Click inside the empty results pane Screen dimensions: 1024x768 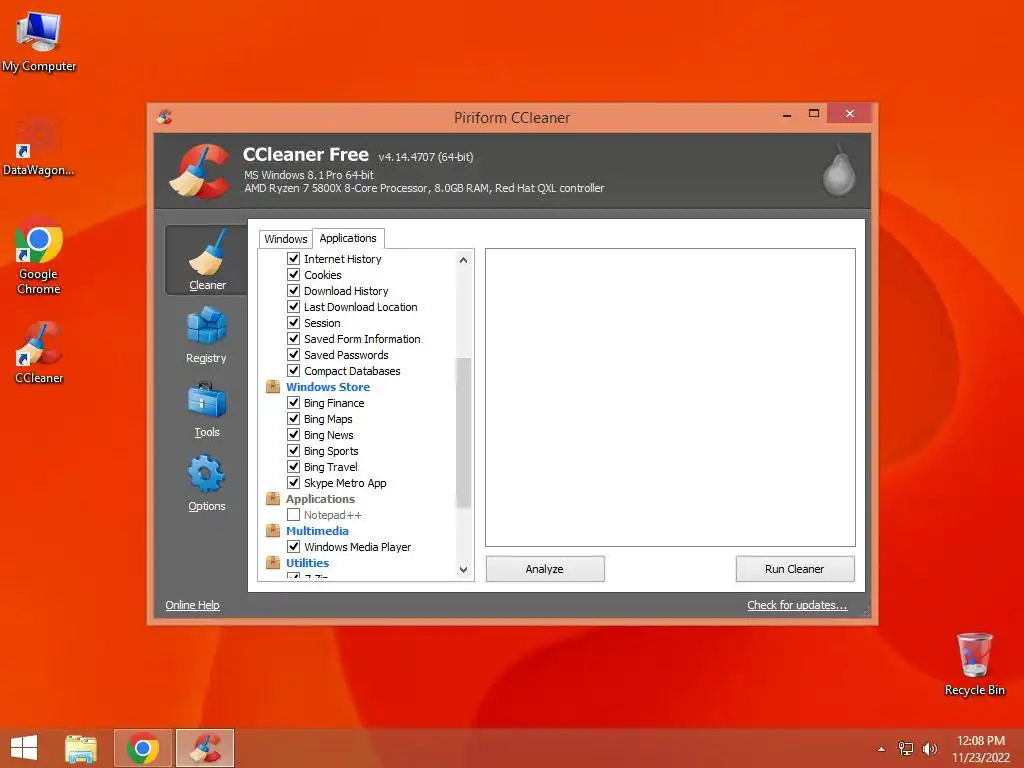click(670, 397)
